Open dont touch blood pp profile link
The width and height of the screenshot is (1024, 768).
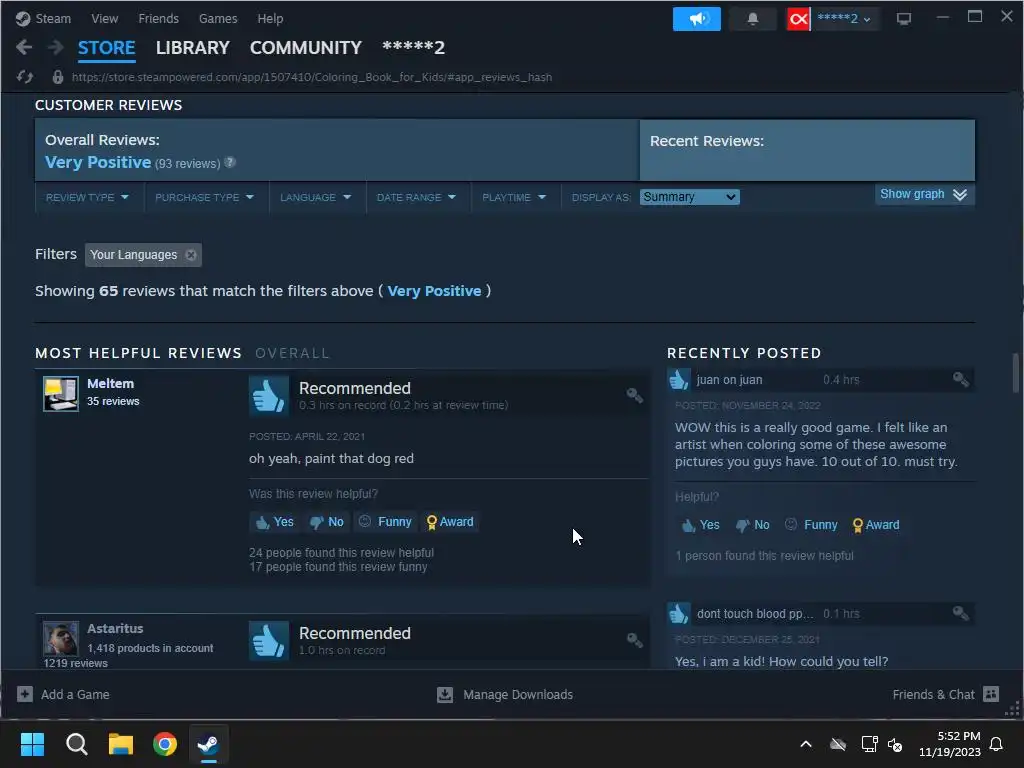point(755,614)
